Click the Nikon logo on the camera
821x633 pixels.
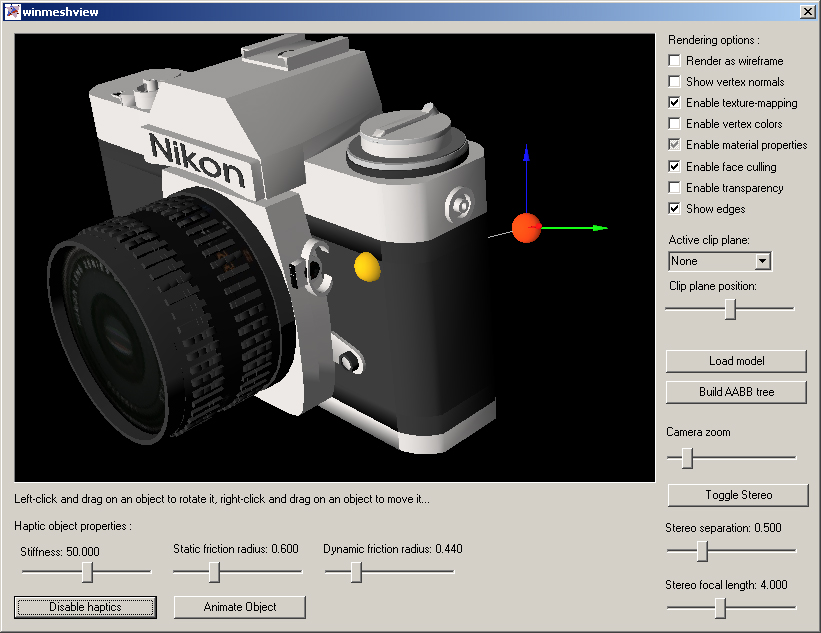coord(197,161)
